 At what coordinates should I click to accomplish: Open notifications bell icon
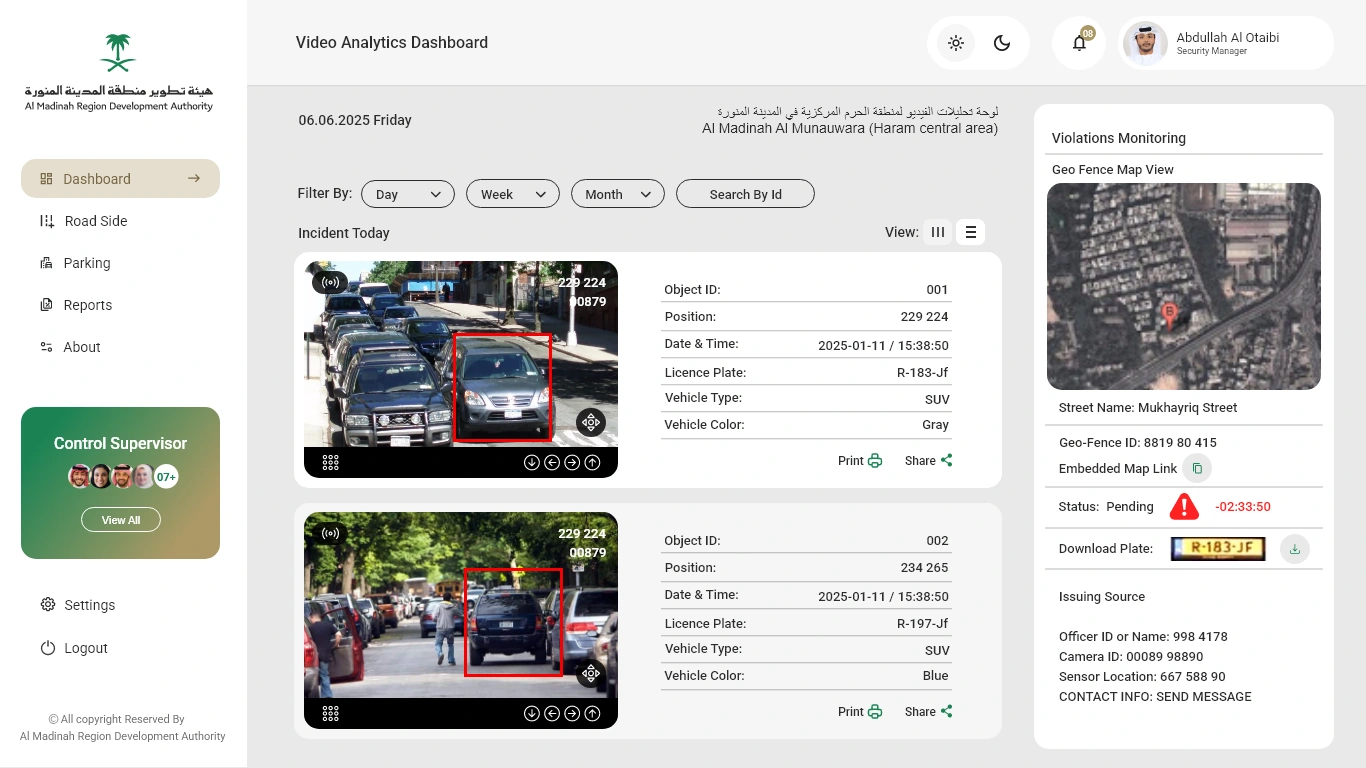coord(1079,43)
